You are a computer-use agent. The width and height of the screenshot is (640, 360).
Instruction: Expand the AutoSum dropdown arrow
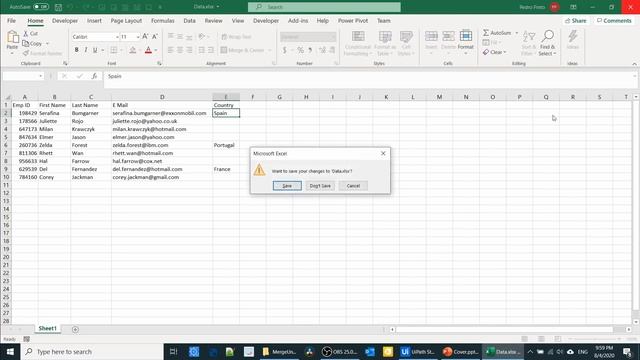click(x=516, y=33)
